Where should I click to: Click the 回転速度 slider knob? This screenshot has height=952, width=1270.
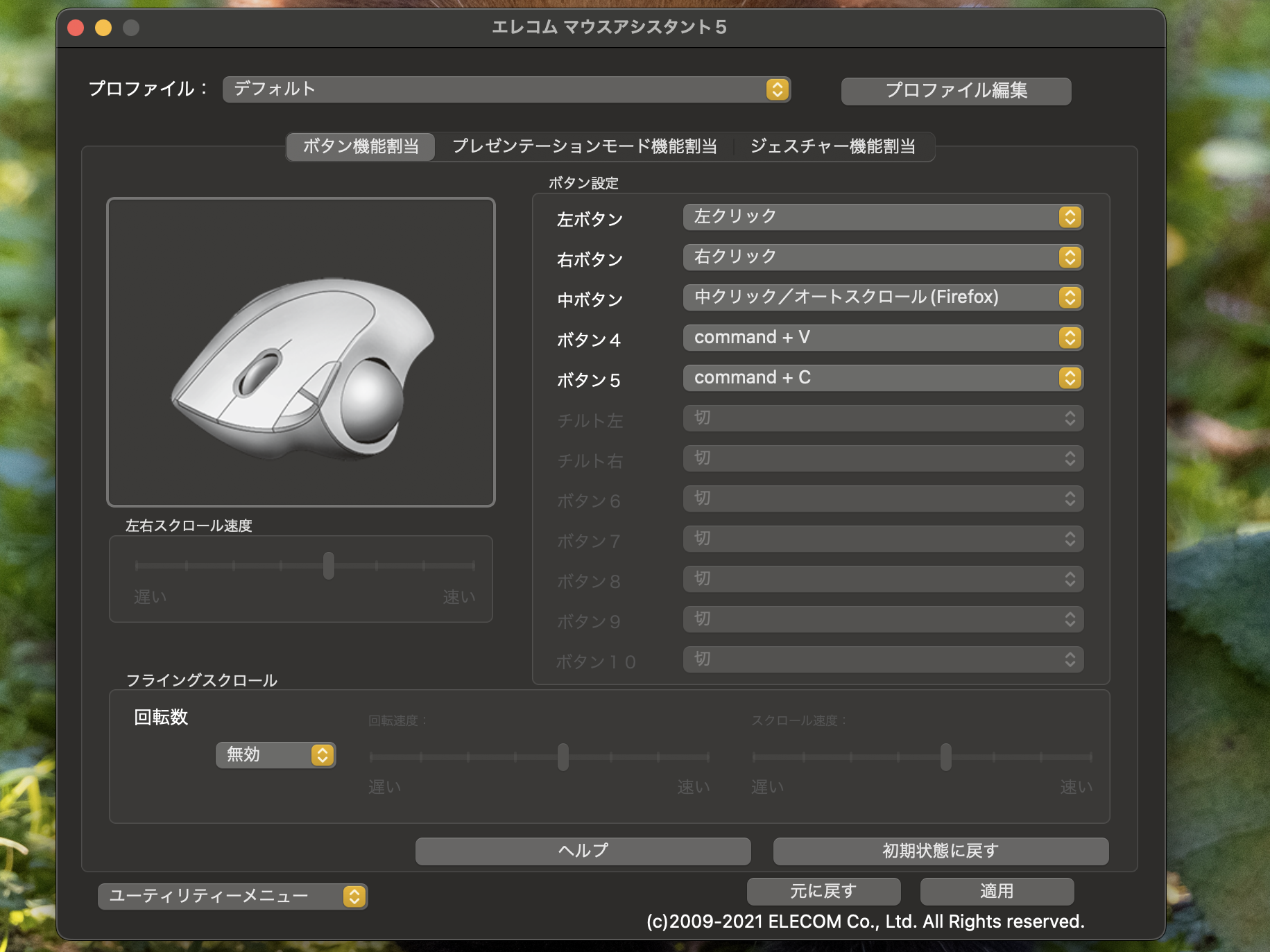(563, 756)
